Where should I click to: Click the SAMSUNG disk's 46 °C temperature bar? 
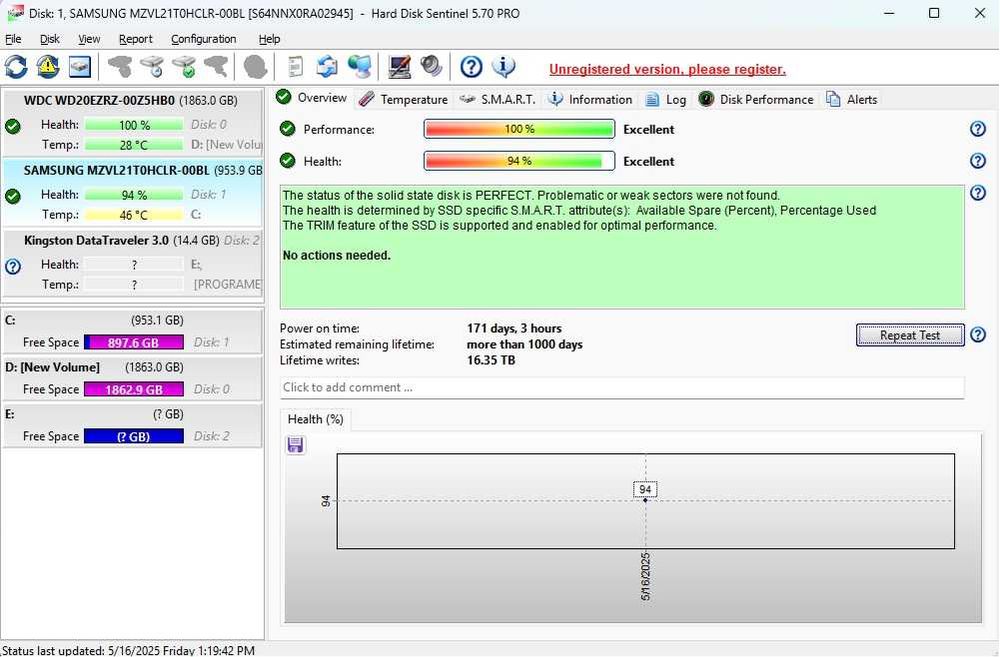click(x=134, y=215)
